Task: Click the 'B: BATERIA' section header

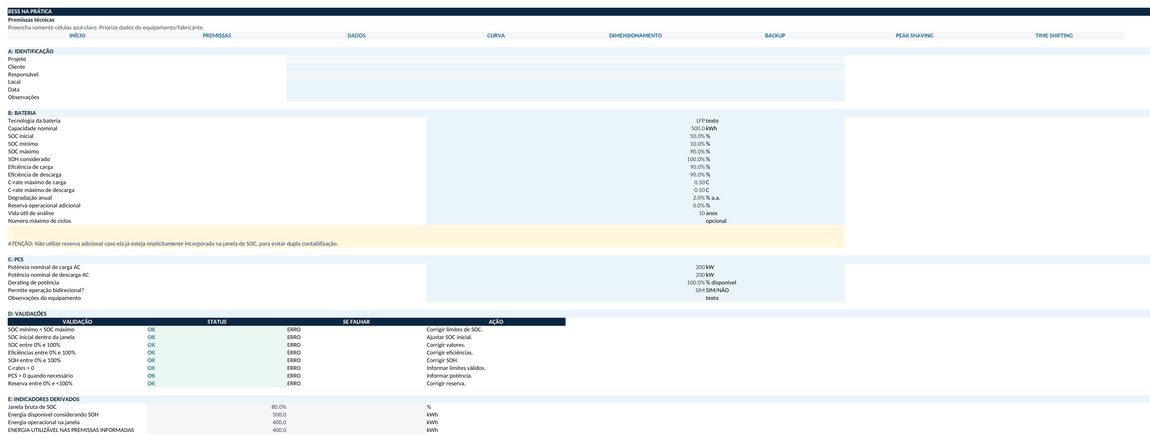Action: tap(22, 113)
